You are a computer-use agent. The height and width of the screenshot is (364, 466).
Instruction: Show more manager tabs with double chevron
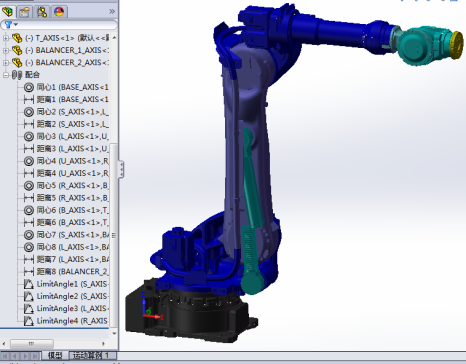pyautogui.click(x=112, y=12)
